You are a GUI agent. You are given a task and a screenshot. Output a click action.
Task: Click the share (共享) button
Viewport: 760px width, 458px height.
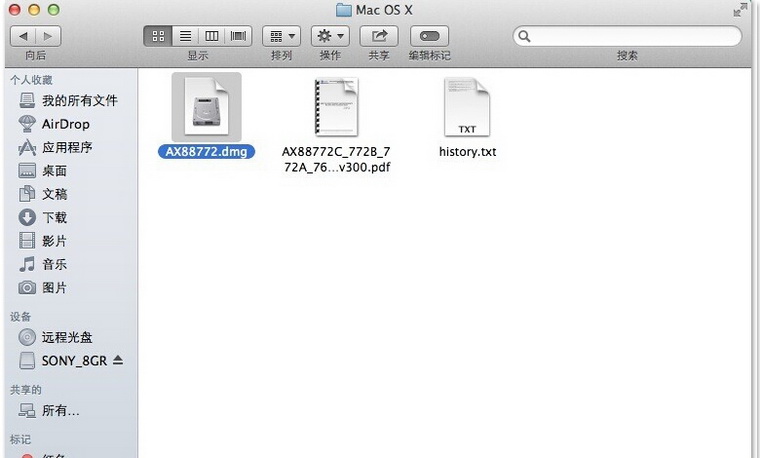pyautogui.click(x=379, y=36)
